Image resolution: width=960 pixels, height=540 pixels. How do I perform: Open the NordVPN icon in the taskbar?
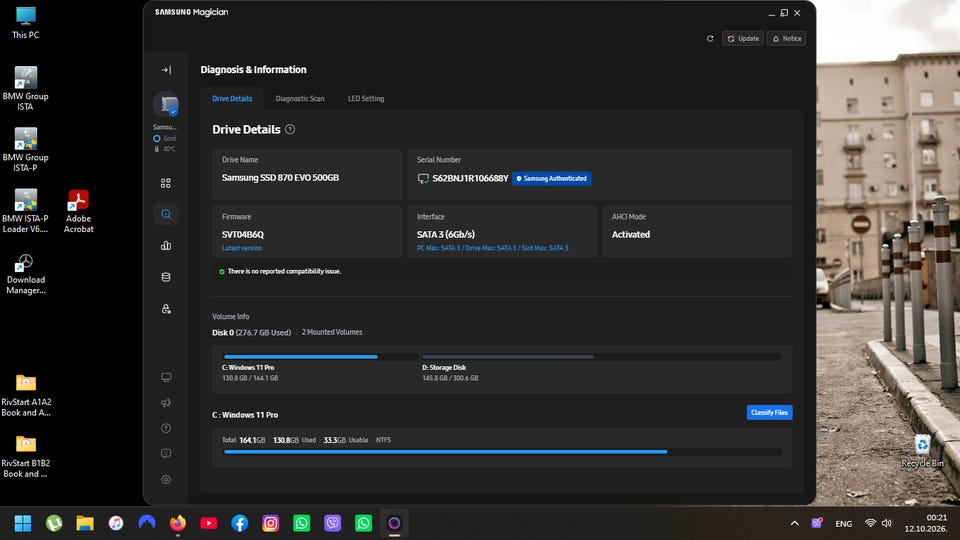tap(147, 523)
